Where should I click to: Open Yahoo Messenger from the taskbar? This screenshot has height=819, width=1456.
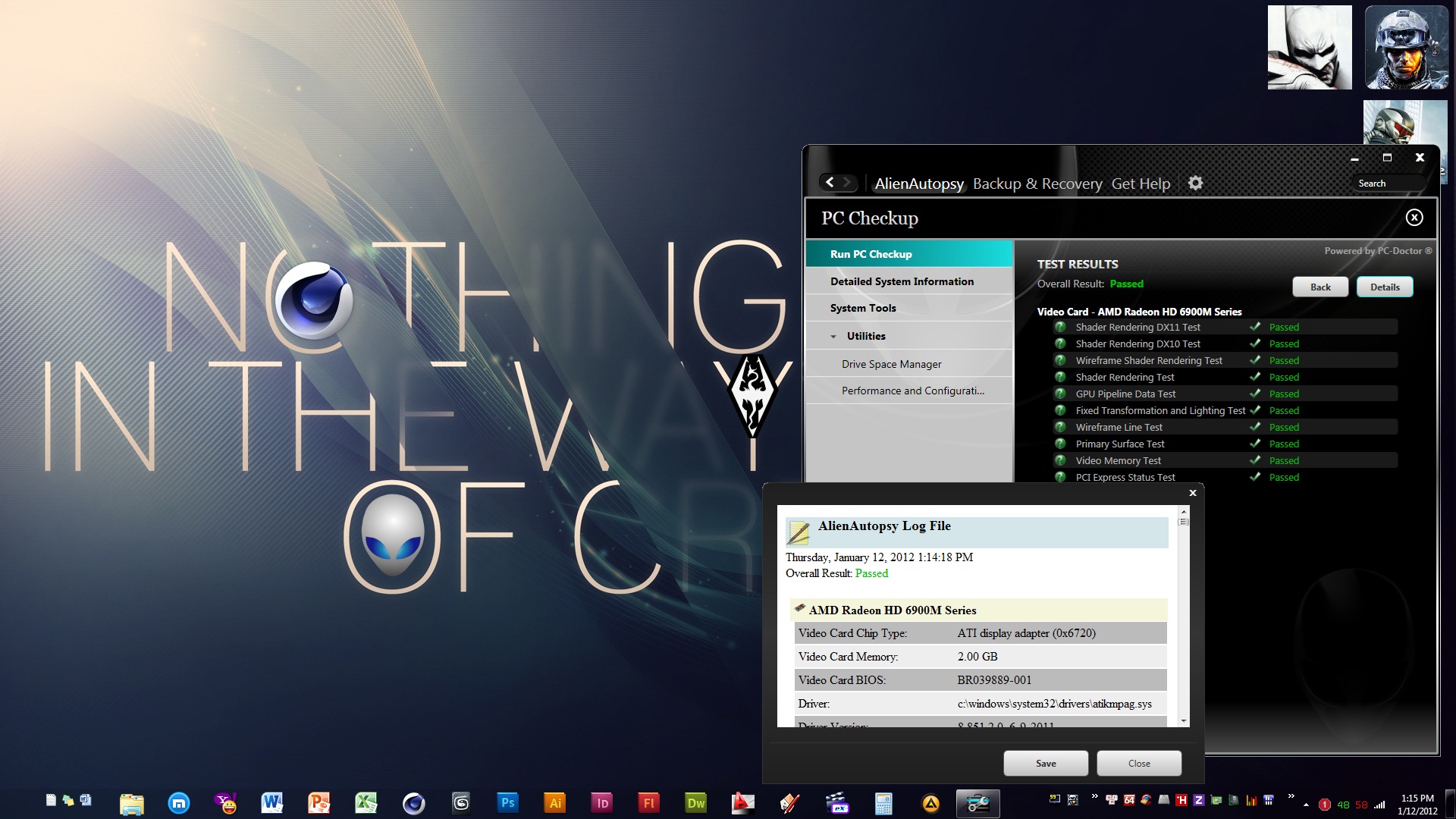click(x=225, y=803)
